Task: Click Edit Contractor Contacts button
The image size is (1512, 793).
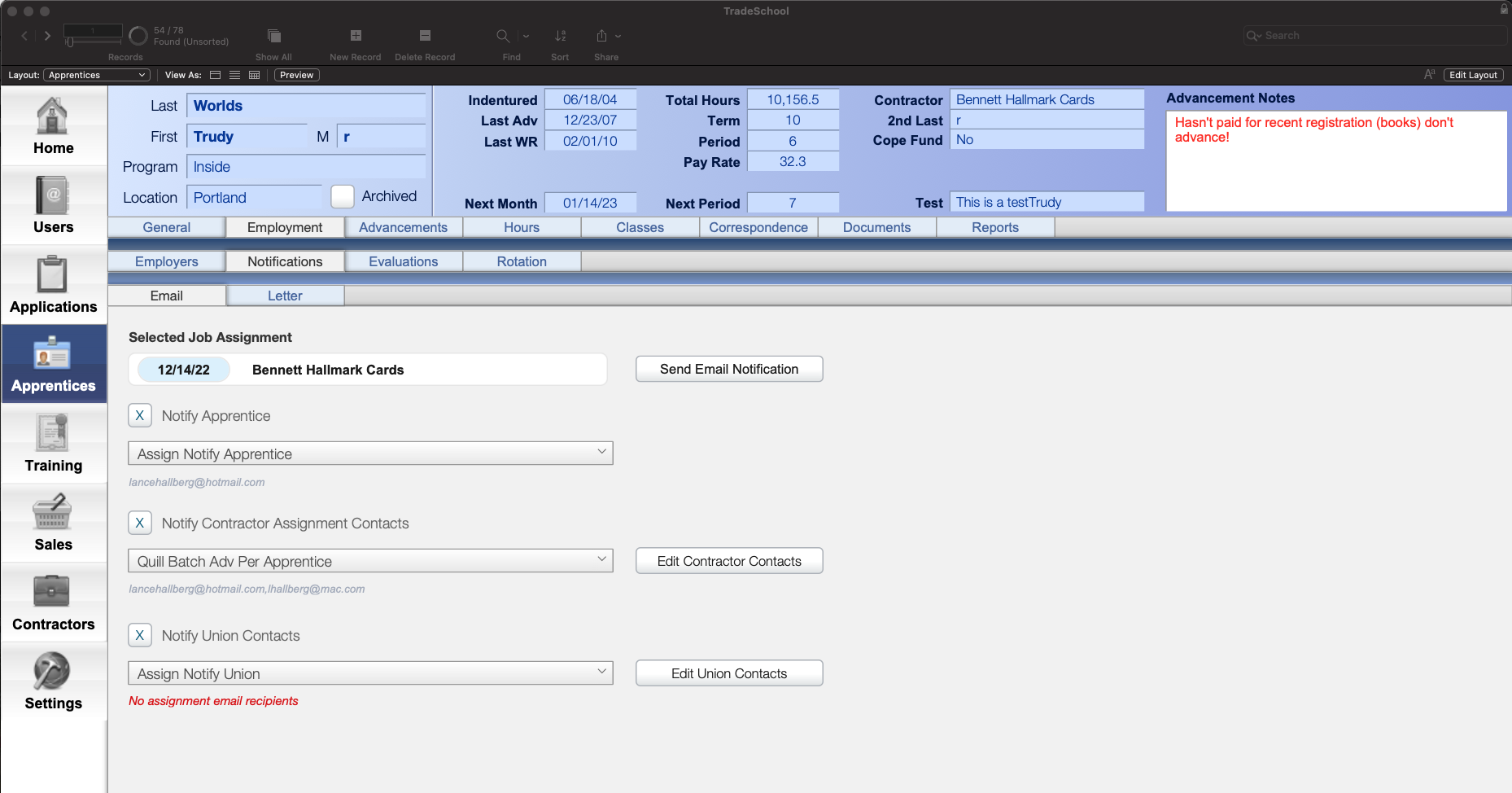Action: tap(729, 561)
